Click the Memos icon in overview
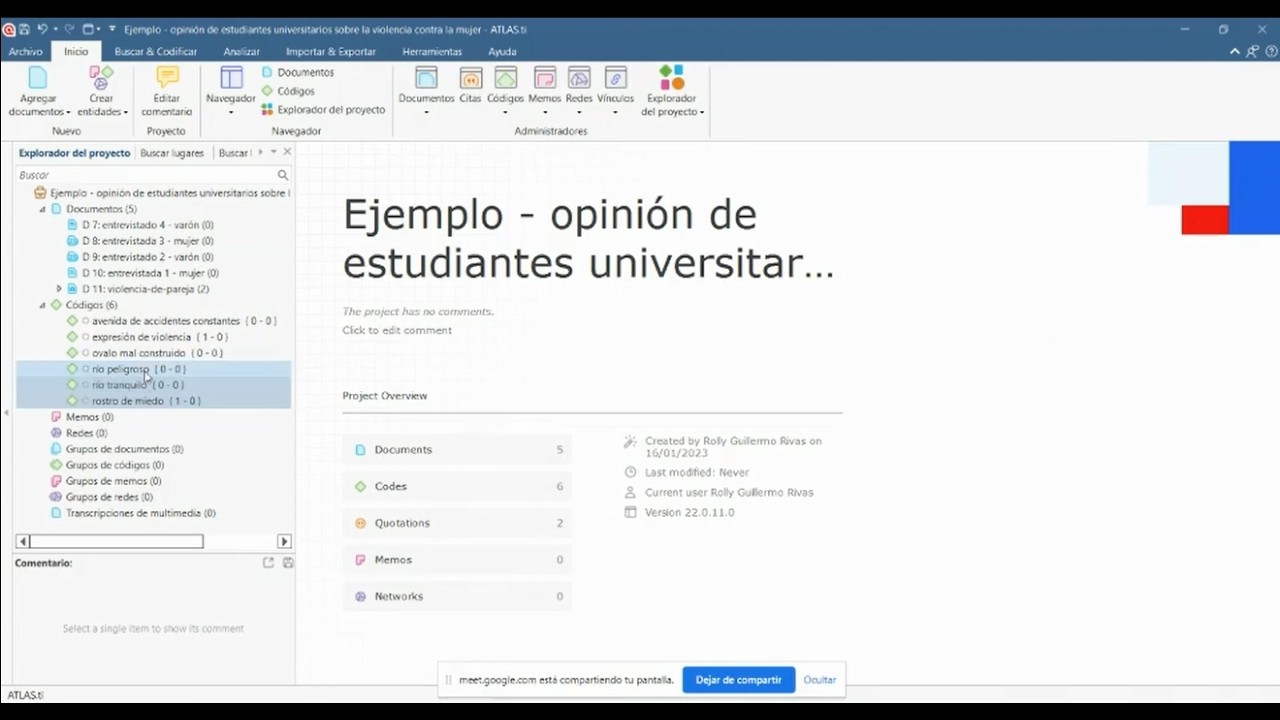This screenshot has height=720, width=1280. tap(360, 560)
